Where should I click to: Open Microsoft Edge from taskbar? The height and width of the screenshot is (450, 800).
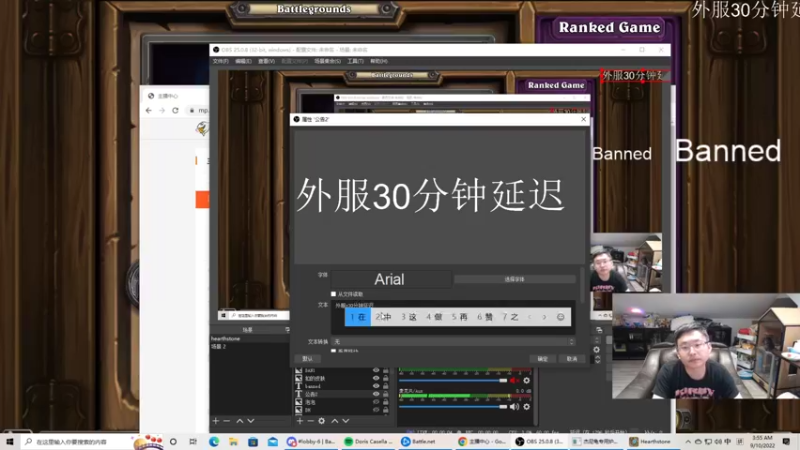(214, 441)
